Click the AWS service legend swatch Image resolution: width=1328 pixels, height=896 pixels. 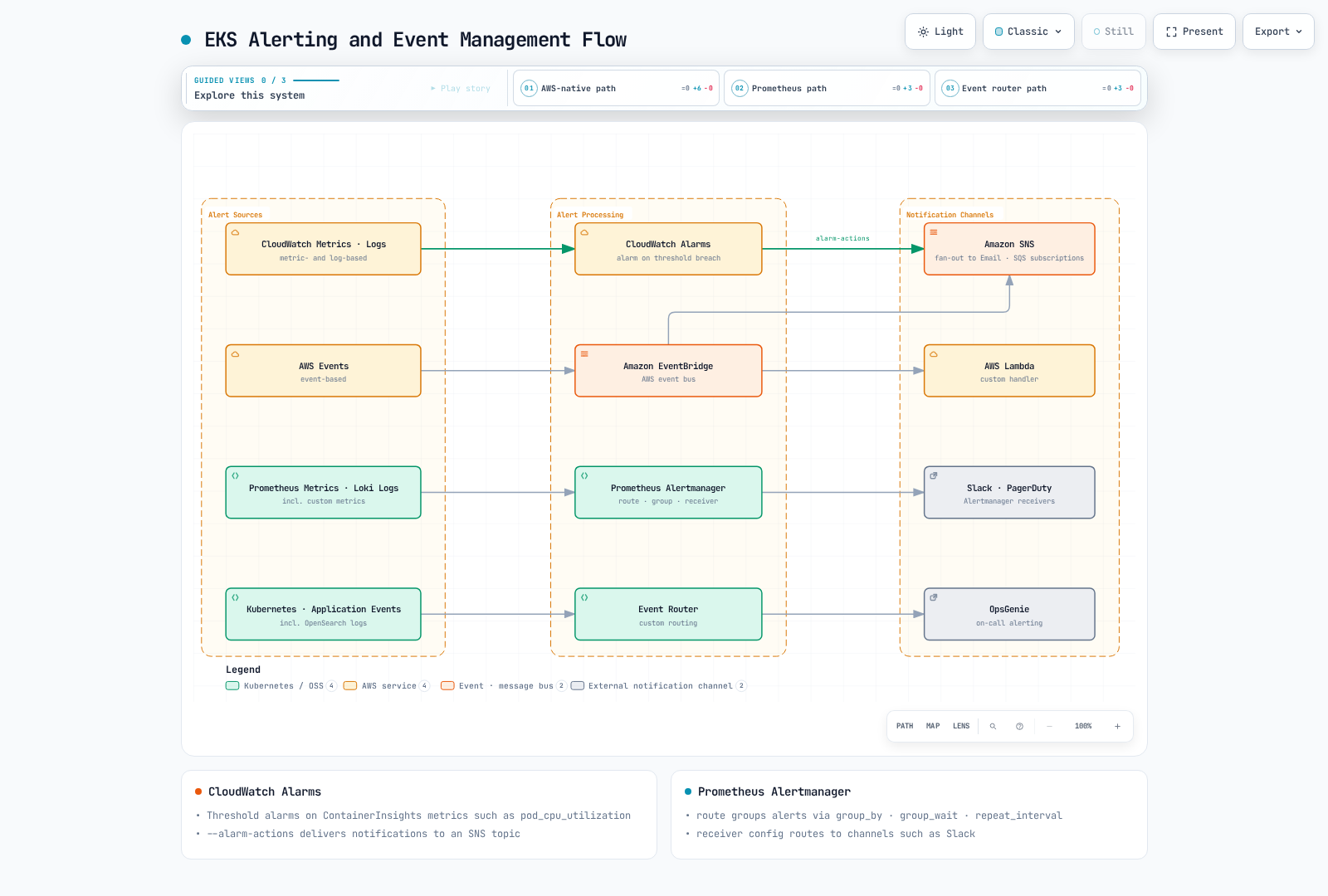(350, 686)
